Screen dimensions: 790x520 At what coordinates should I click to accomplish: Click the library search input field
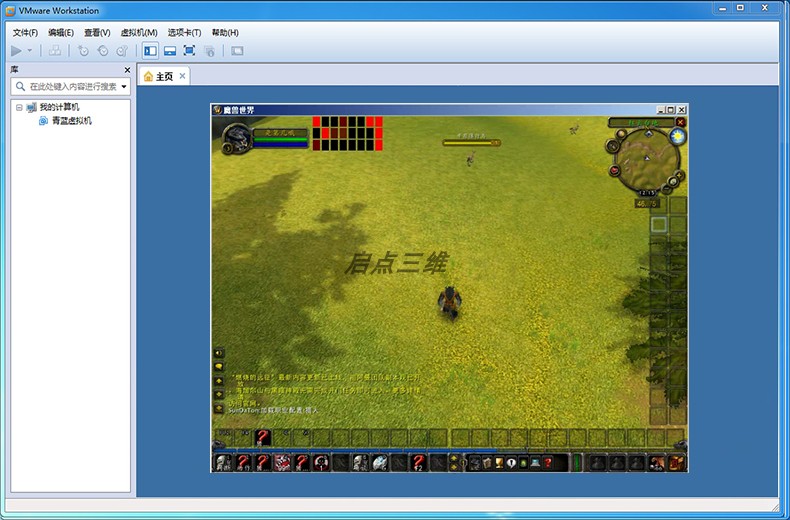point(70,87)
